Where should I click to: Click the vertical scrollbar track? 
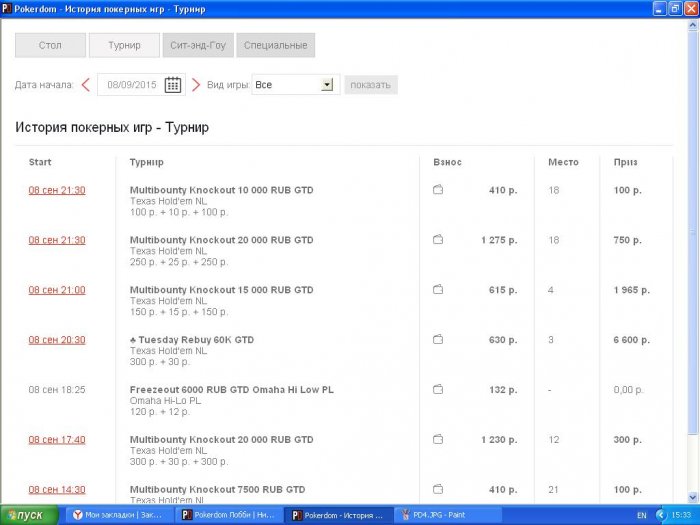coord(692,464)
